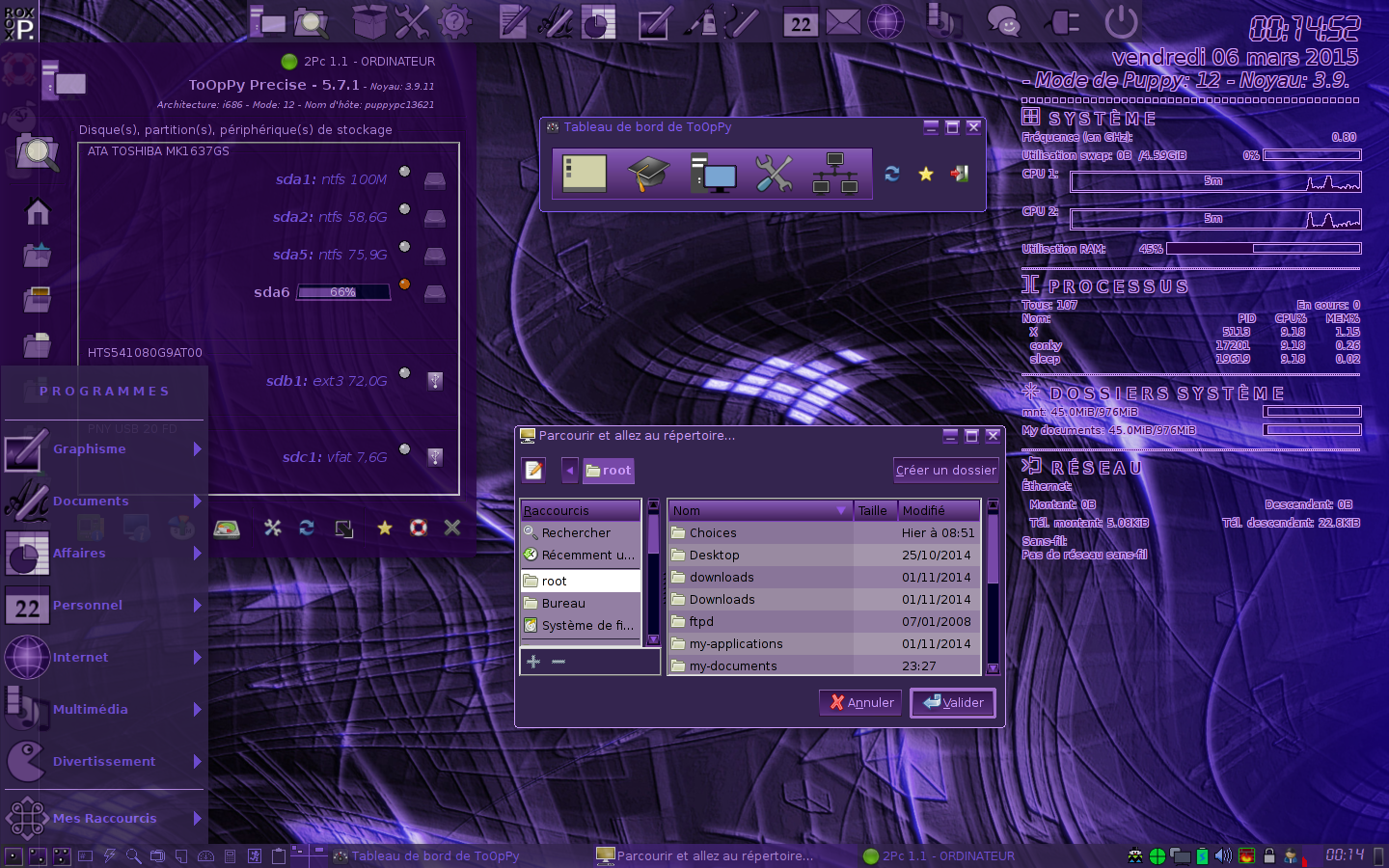Open the Affaires submenu
This screenshot has height=868, width=1389.
coord(104,554)
